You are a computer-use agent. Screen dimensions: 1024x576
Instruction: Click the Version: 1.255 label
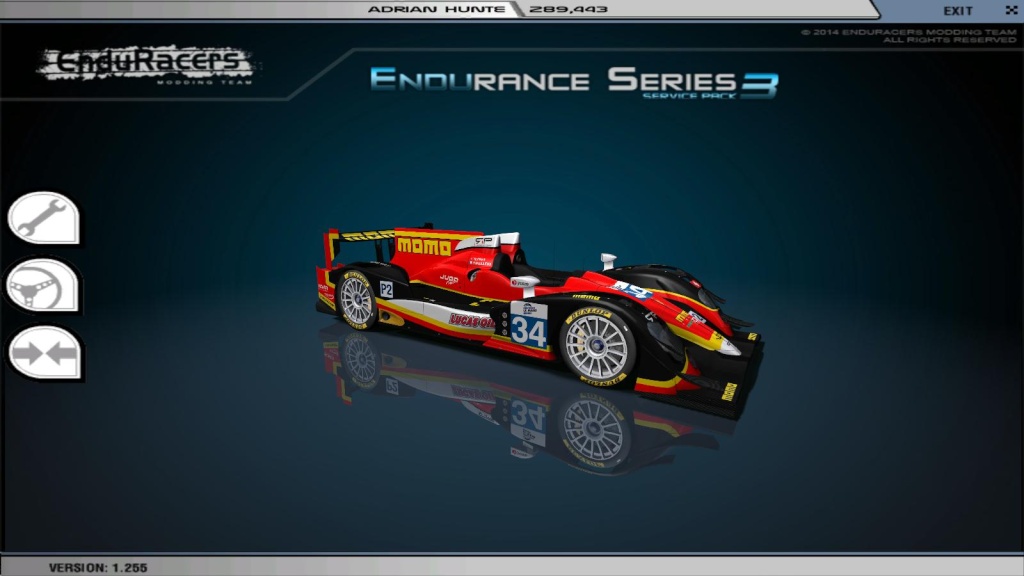(x=98, y=568)
